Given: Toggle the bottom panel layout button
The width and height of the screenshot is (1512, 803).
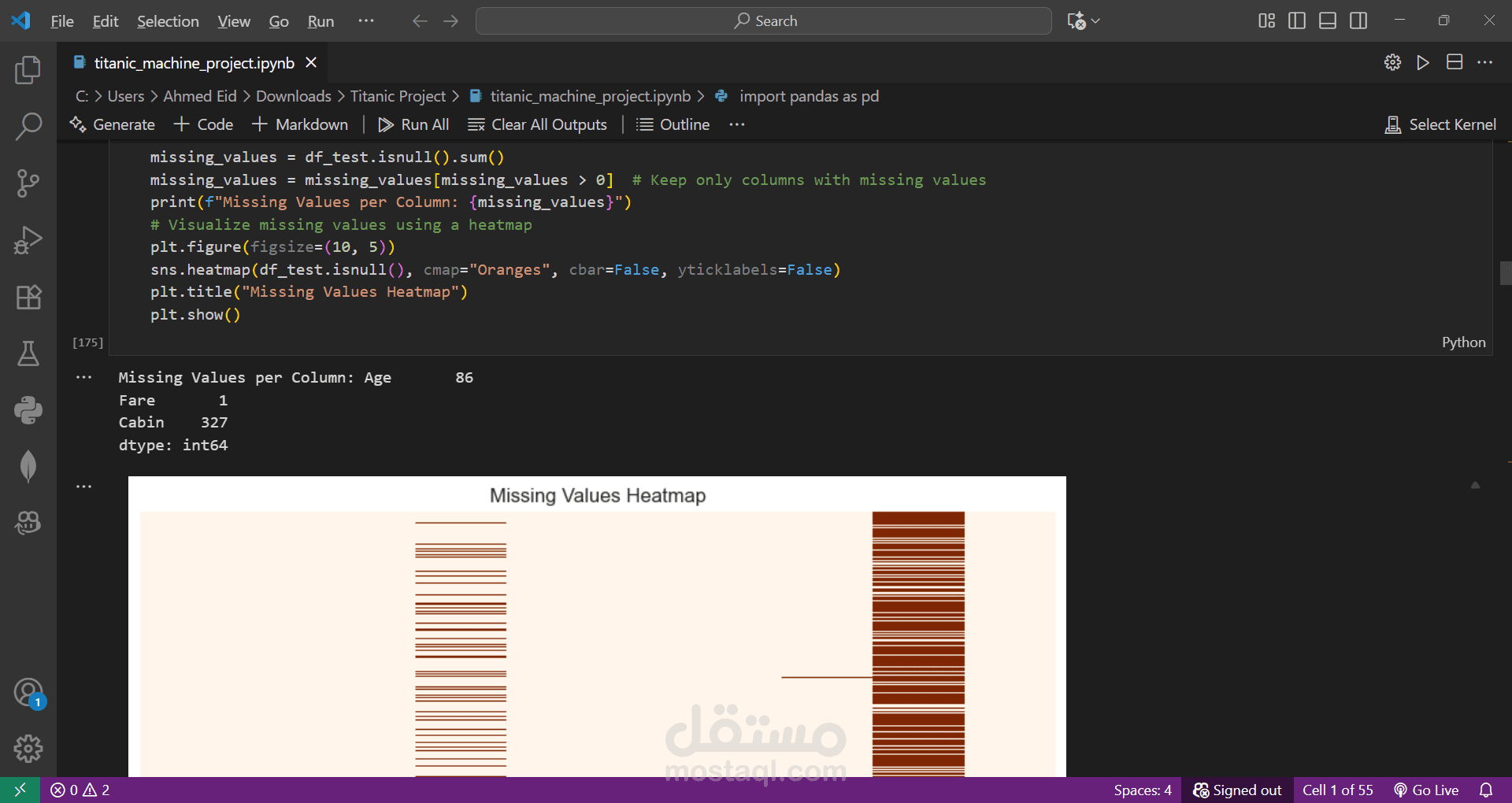Looking at the screenshot, I should click(x=1328, y=21).
